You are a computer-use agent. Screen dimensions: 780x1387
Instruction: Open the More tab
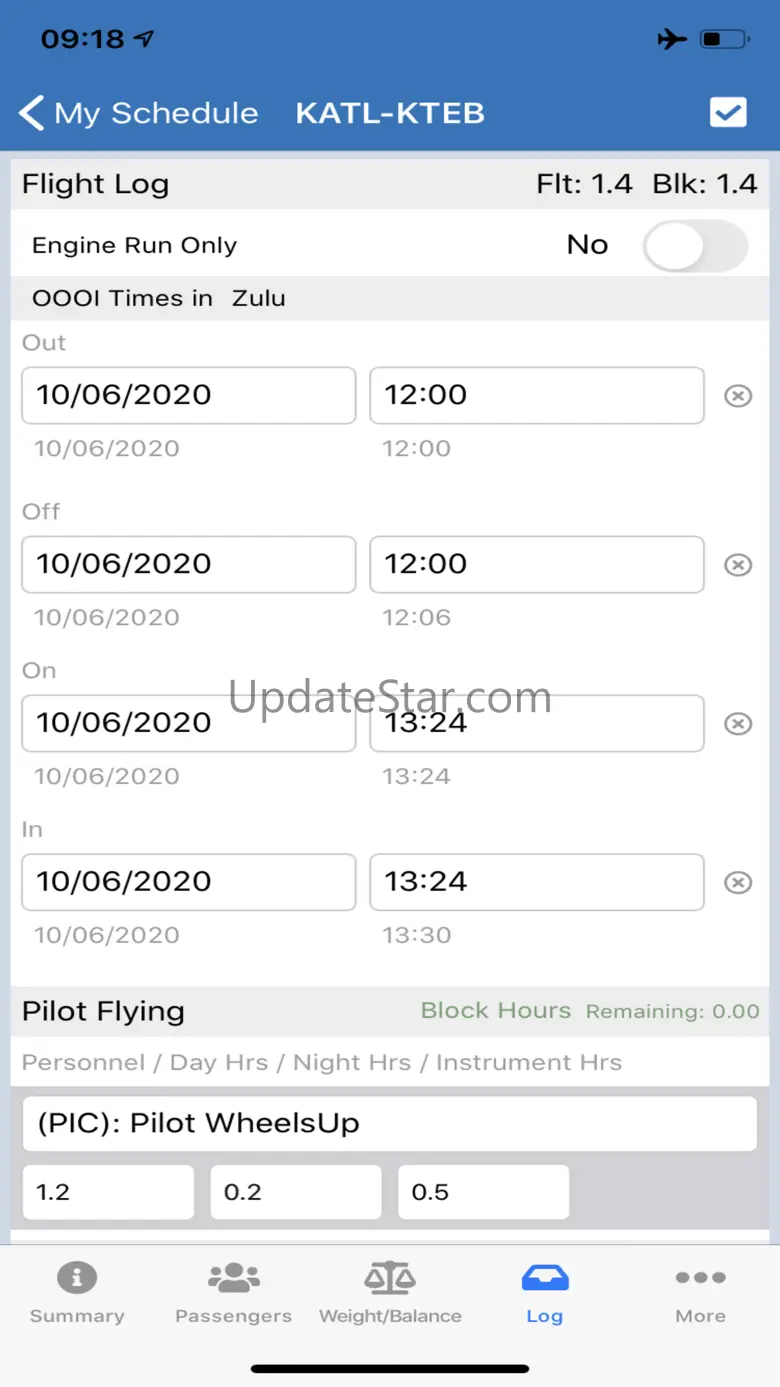click(700, 1293)
